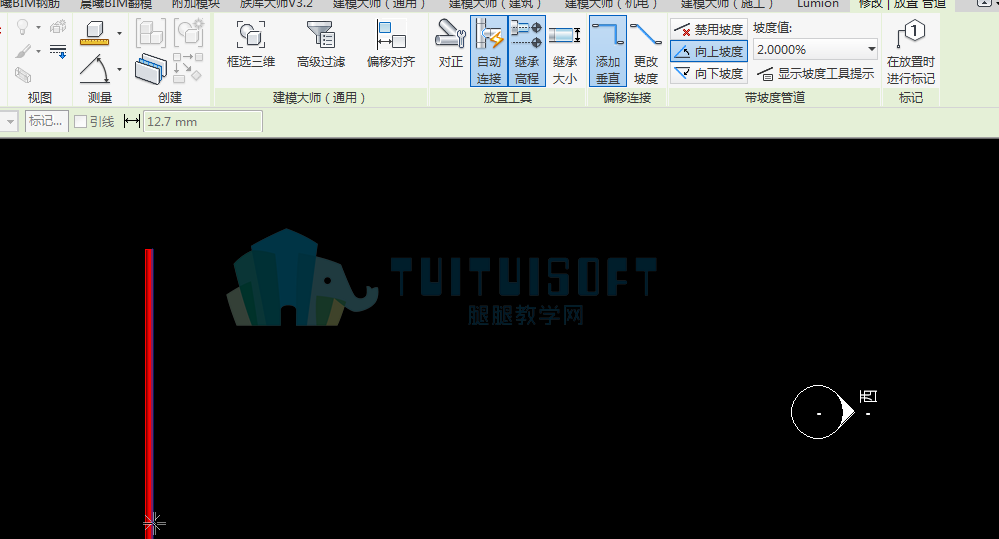Viewport: 999px width, 539px height.
Task: Open the 建模大师（机电） tab
Action: 610,4
